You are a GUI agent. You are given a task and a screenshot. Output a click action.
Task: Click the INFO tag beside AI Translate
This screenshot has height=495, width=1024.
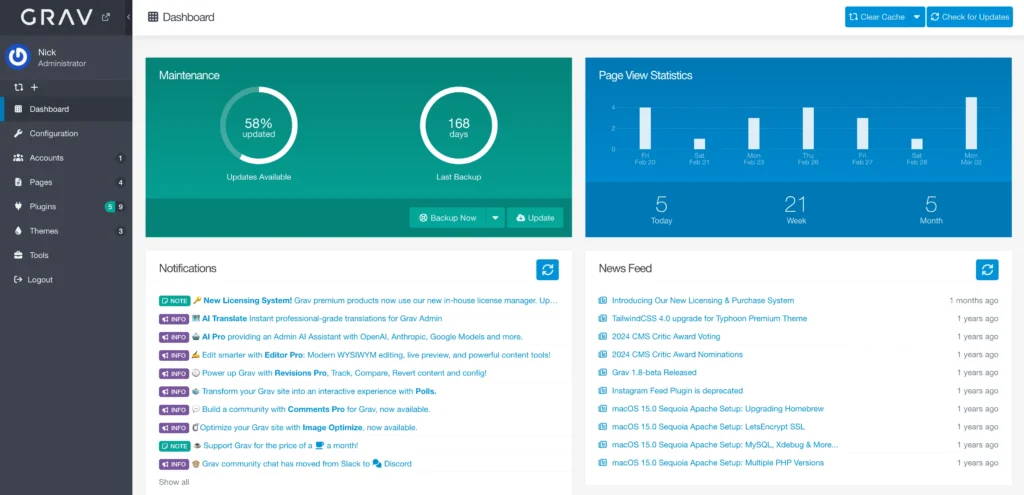(174, 319)
